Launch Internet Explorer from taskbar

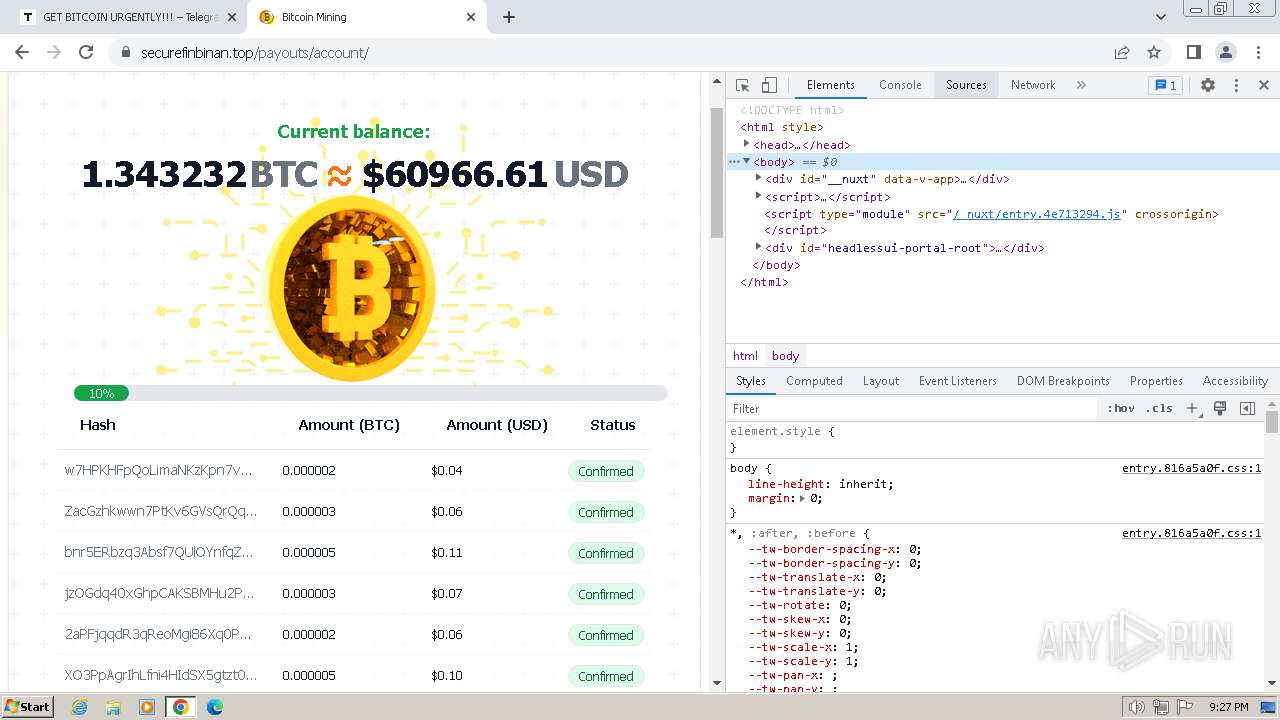tap(79, 707)
